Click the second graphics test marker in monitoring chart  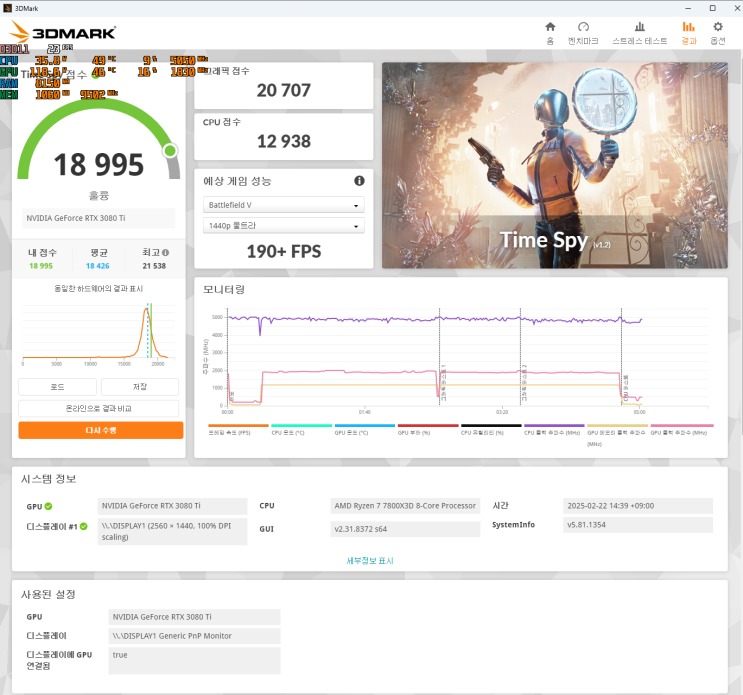521,358
